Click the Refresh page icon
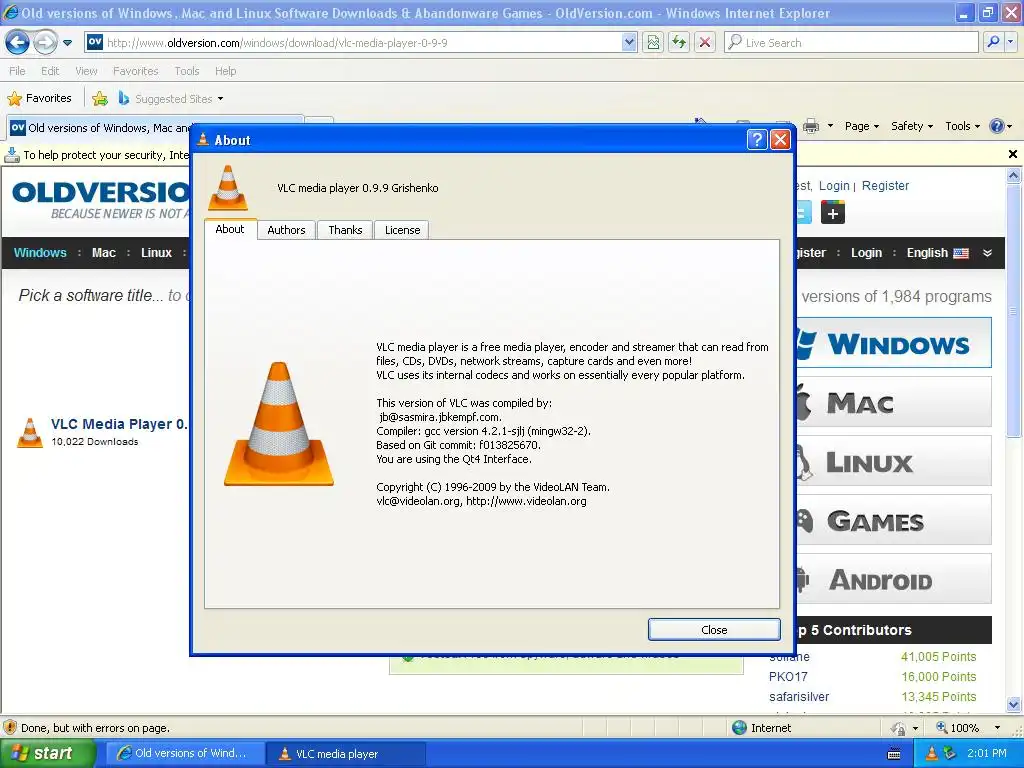The height and width of the screenshot is (768, 1024). click(x=679, y=42)
